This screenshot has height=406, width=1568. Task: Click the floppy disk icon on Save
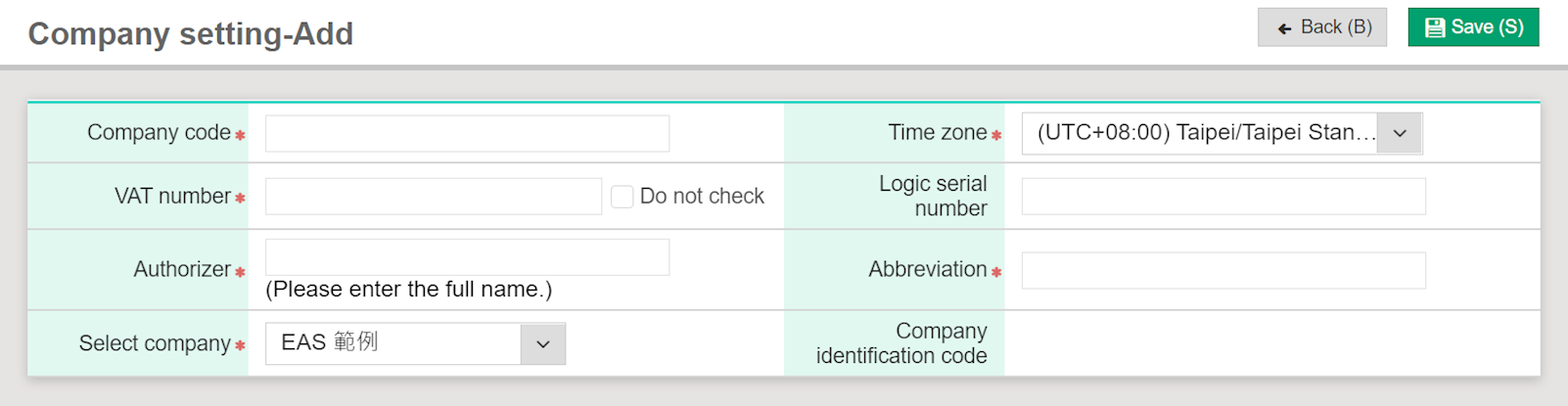[x=1434, y=27]
